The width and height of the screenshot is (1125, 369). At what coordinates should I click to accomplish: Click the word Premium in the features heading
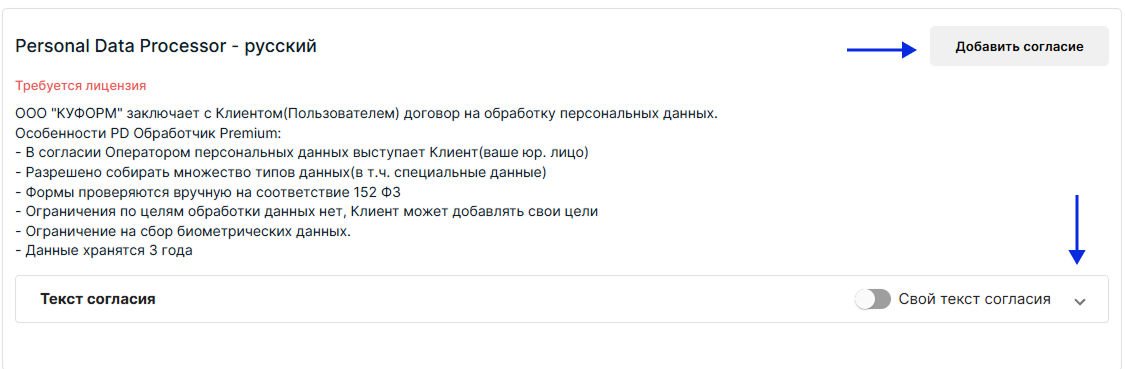pos(236,134)
